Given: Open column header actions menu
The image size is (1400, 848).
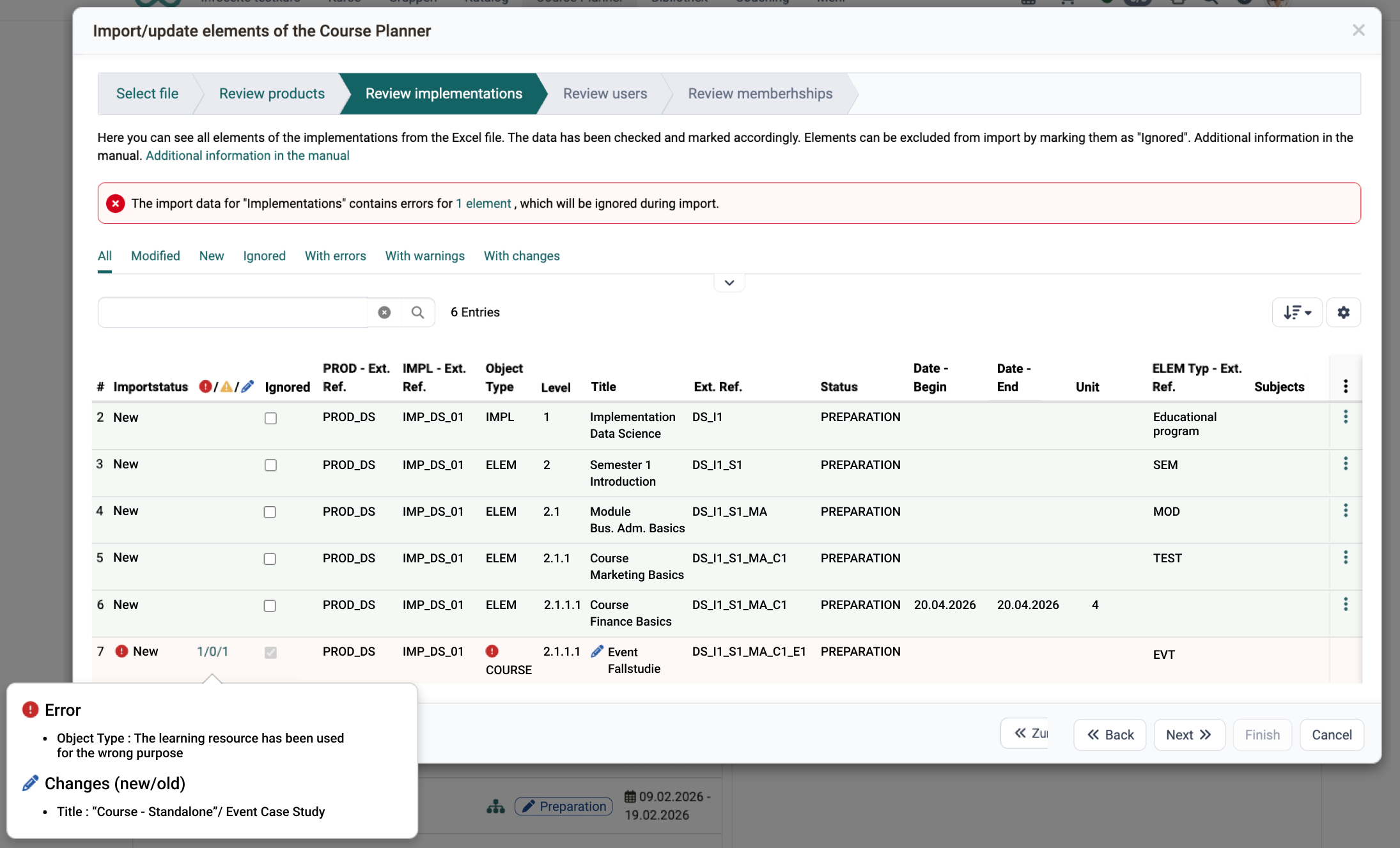Looking at the screenshot, I should 1346,386.
